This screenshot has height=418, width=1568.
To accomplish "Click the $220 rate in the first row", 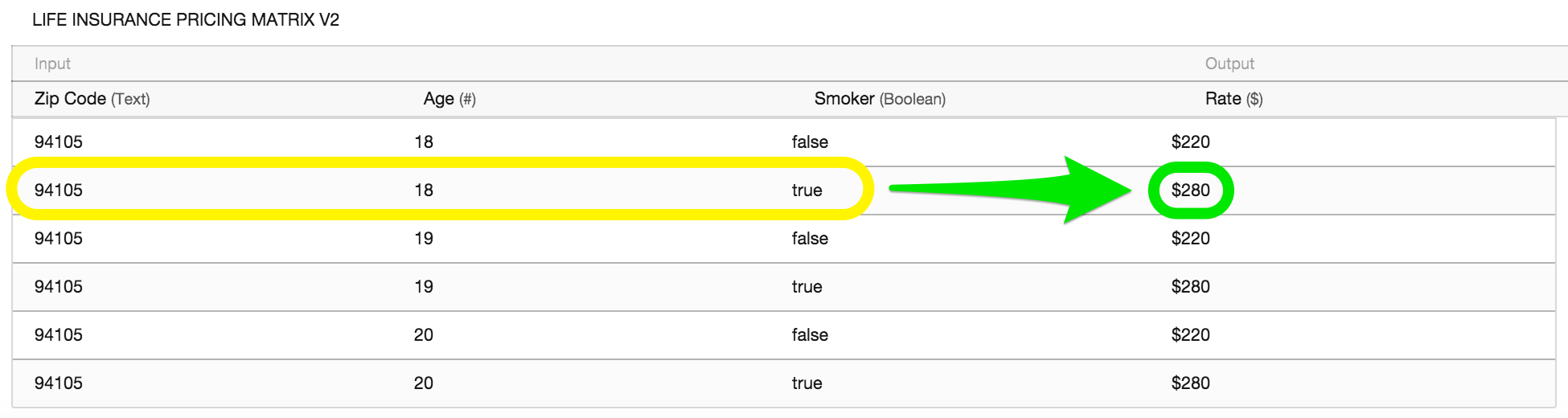I will click(1190, 142).
